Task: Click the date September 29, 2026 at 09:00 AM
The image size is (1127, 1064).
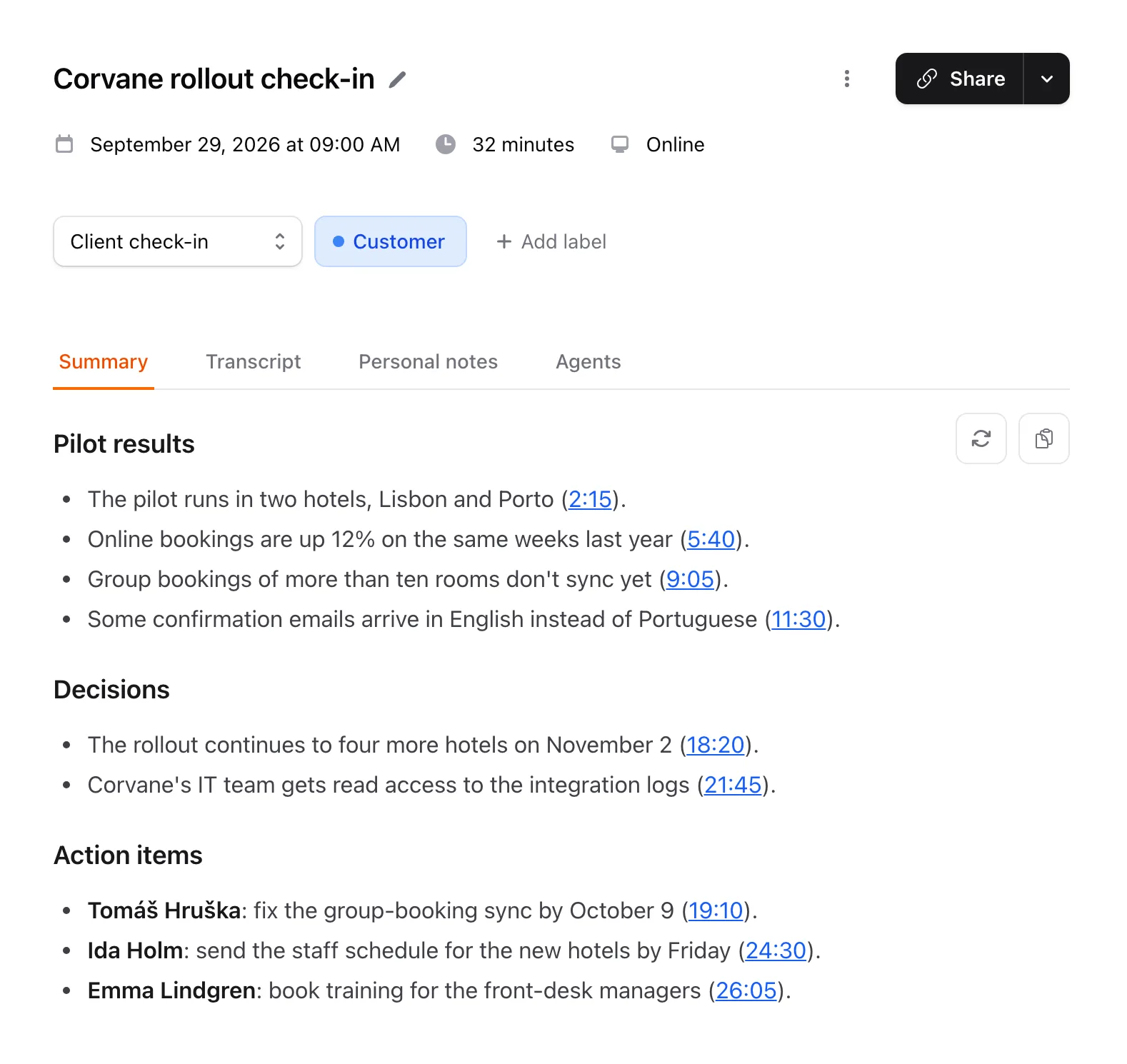Action: pyautogui.click(x=245, y=144)
